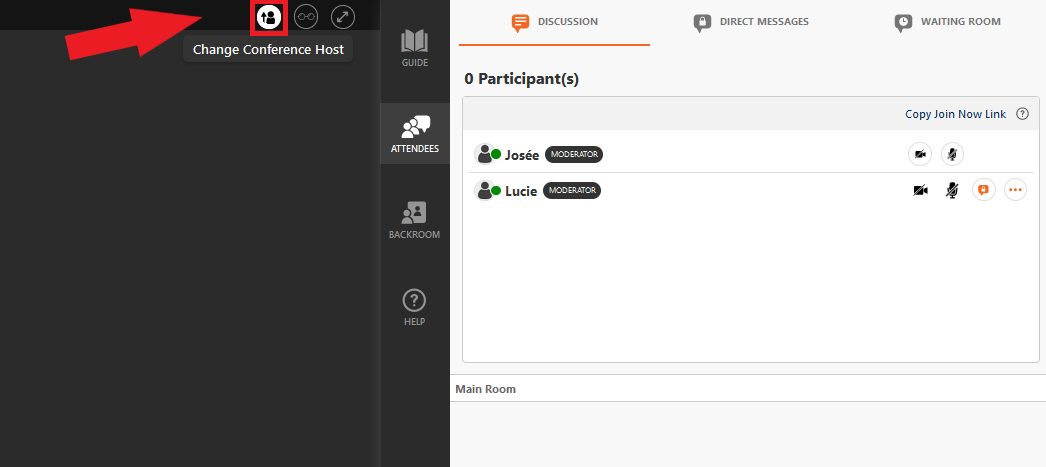Switch to the Waiting Room tab
Image resolution: width=1046 pixels, height=467 pixels.
947,23
